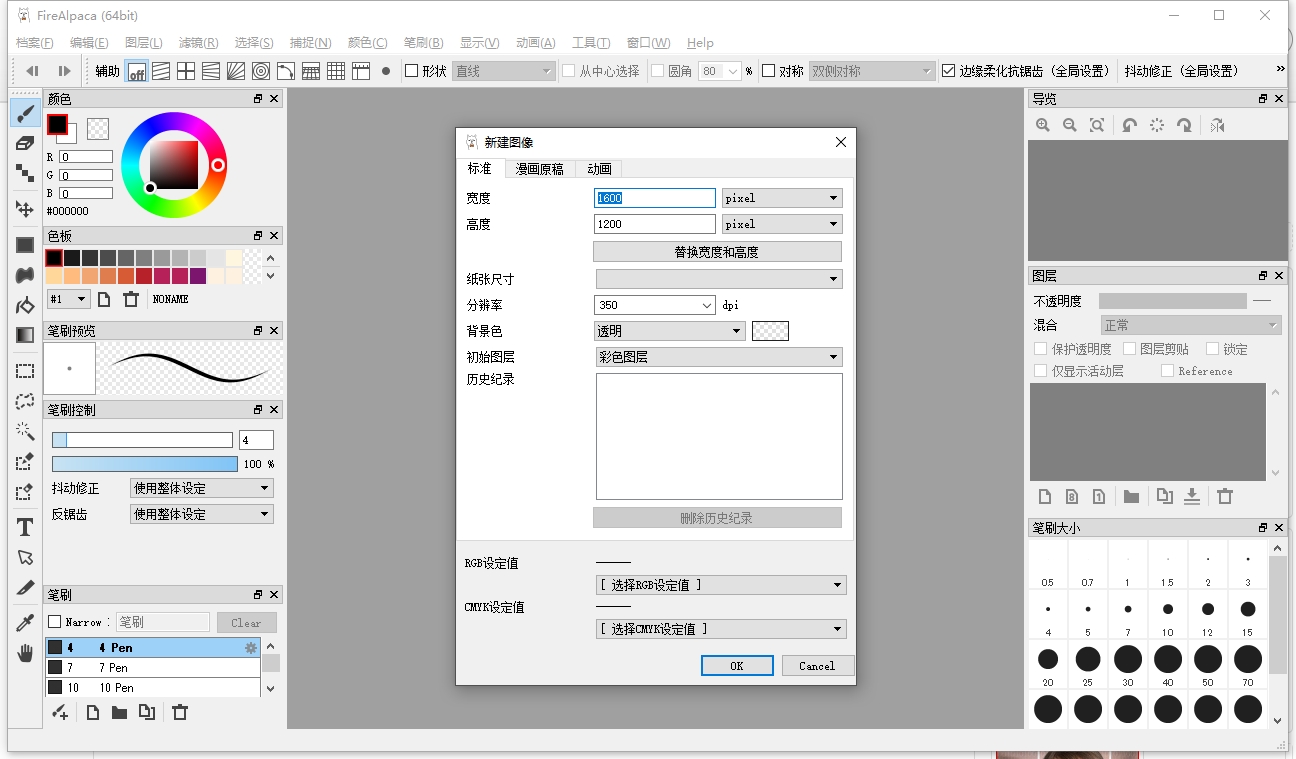Add a new layer folder
The width and height of the screenshot is (1296, 759).
tap(1131, 496)
